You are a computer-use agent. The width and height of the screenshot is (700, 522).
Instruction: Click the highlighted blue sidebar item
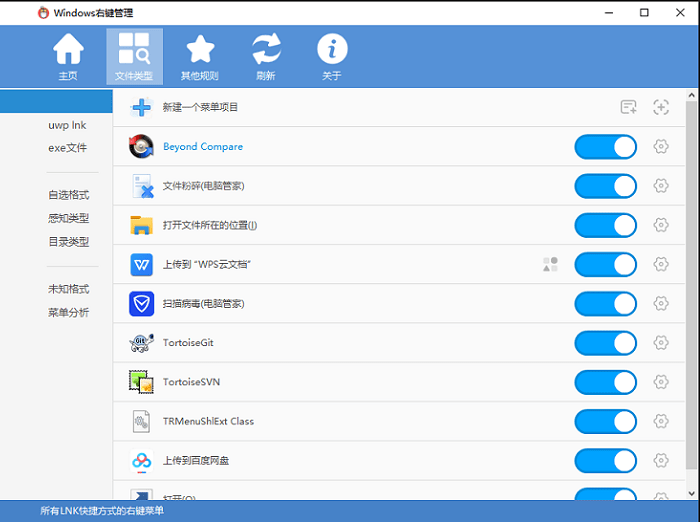pyautogui.click(x=56, y=101)
